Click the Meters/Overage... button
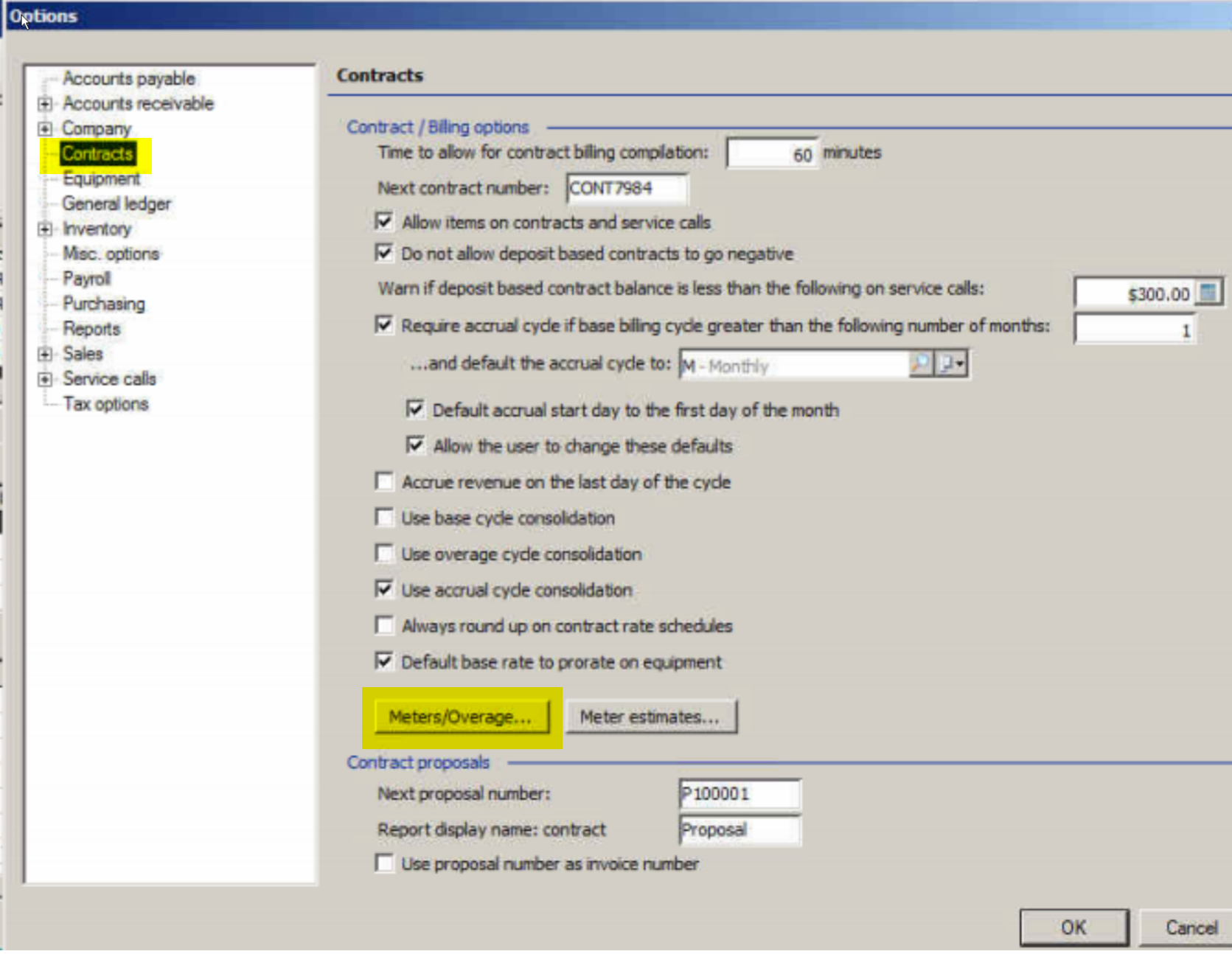 point(462,717)
